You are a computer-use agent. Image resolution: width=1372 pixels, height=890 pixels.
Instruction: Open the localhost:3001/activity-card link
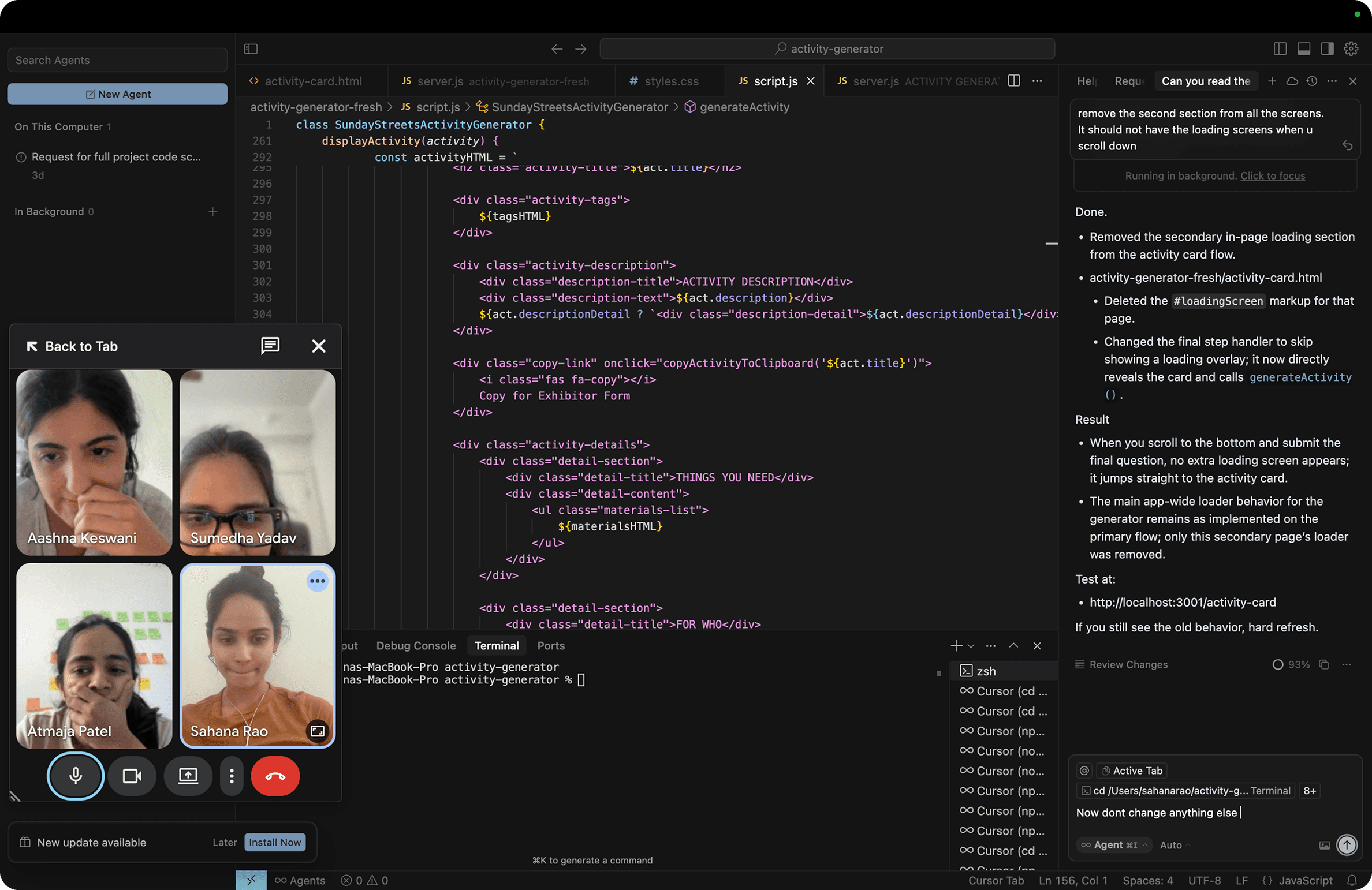1182,602
